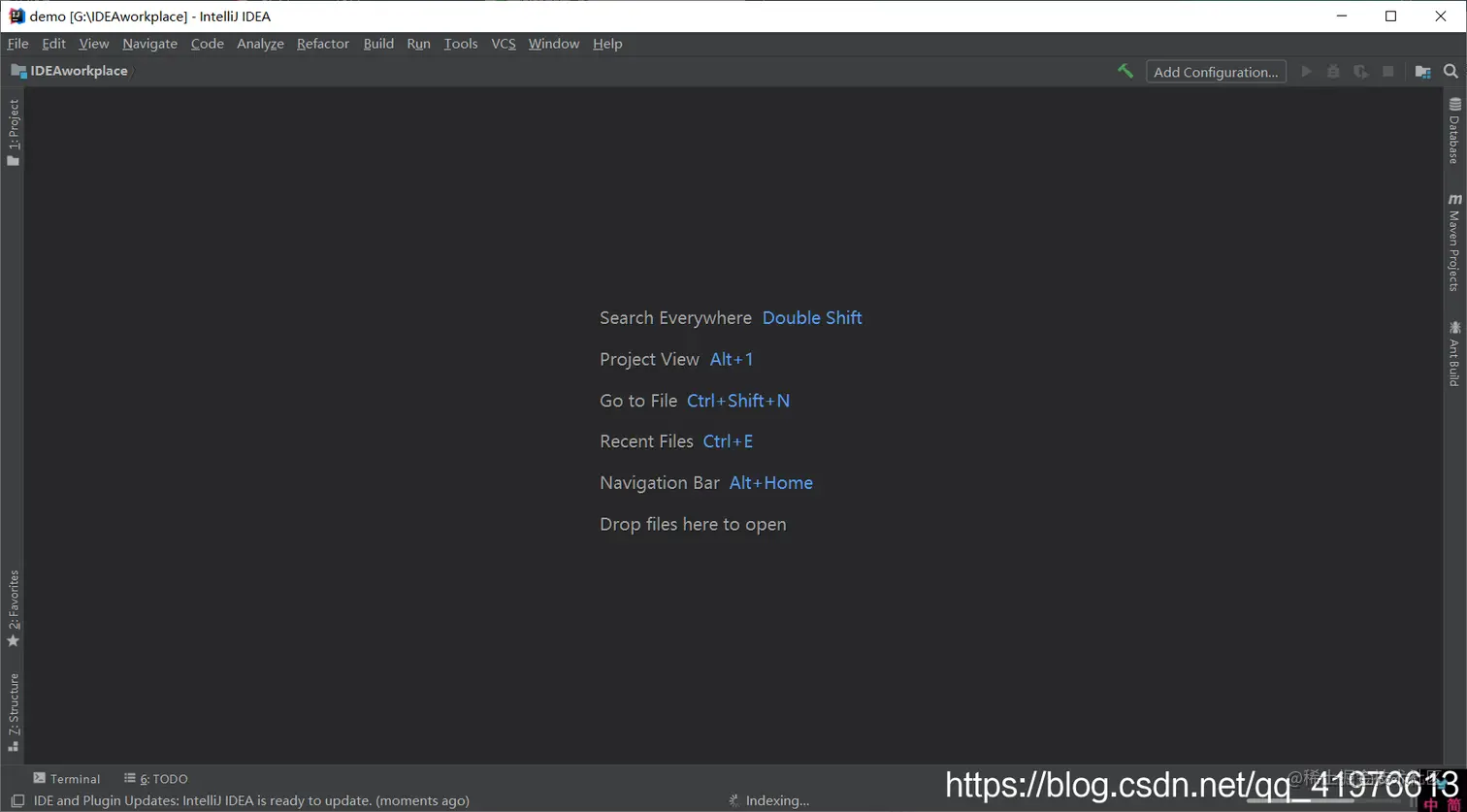Open the Favorites tool window tab
Image resolution: width=1467 pixels, height=812 pixels.
pos(13,608)
